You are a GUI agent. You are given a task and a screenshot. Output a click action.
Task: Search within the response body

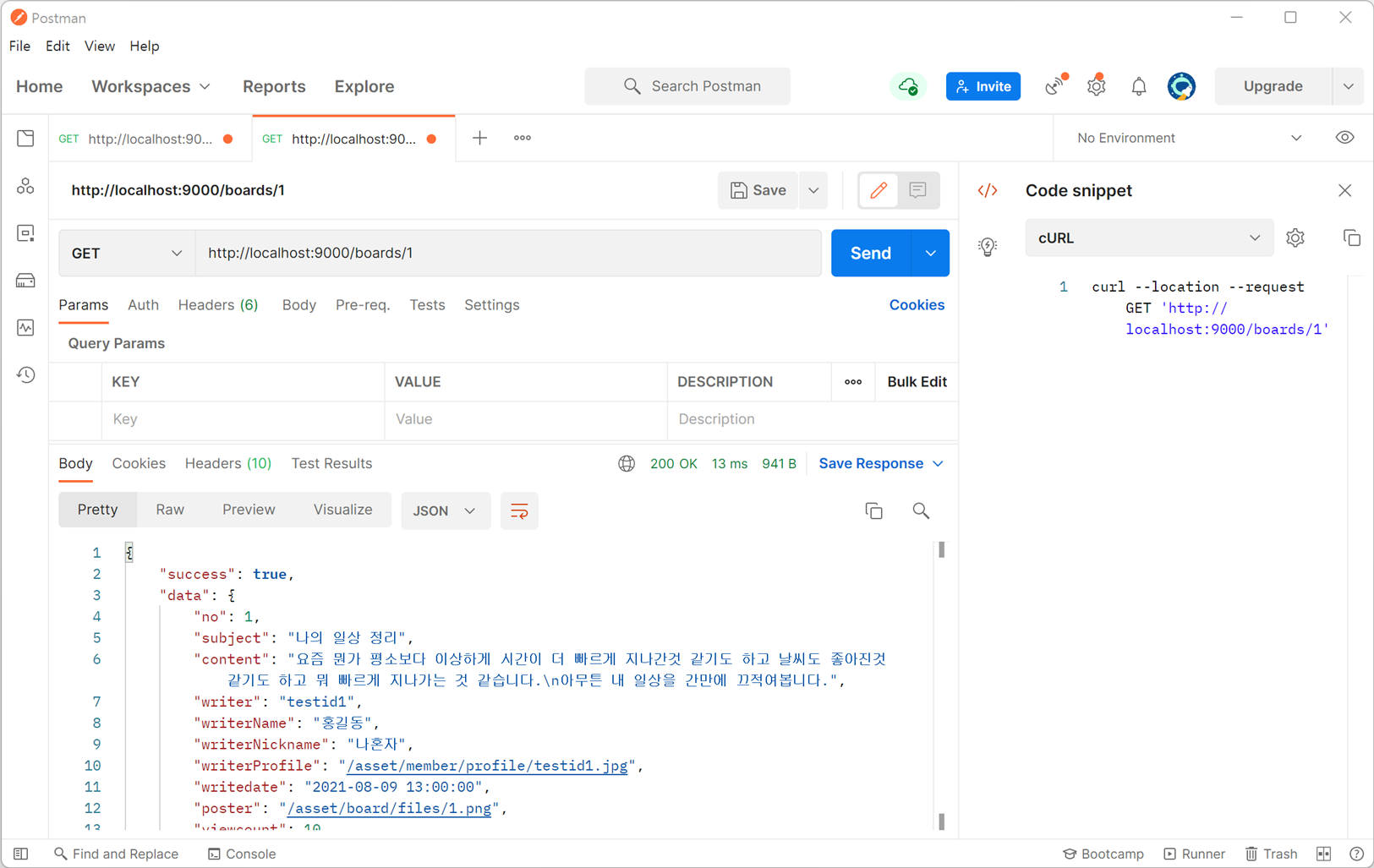pyautogui.click(x=921, y=510)
